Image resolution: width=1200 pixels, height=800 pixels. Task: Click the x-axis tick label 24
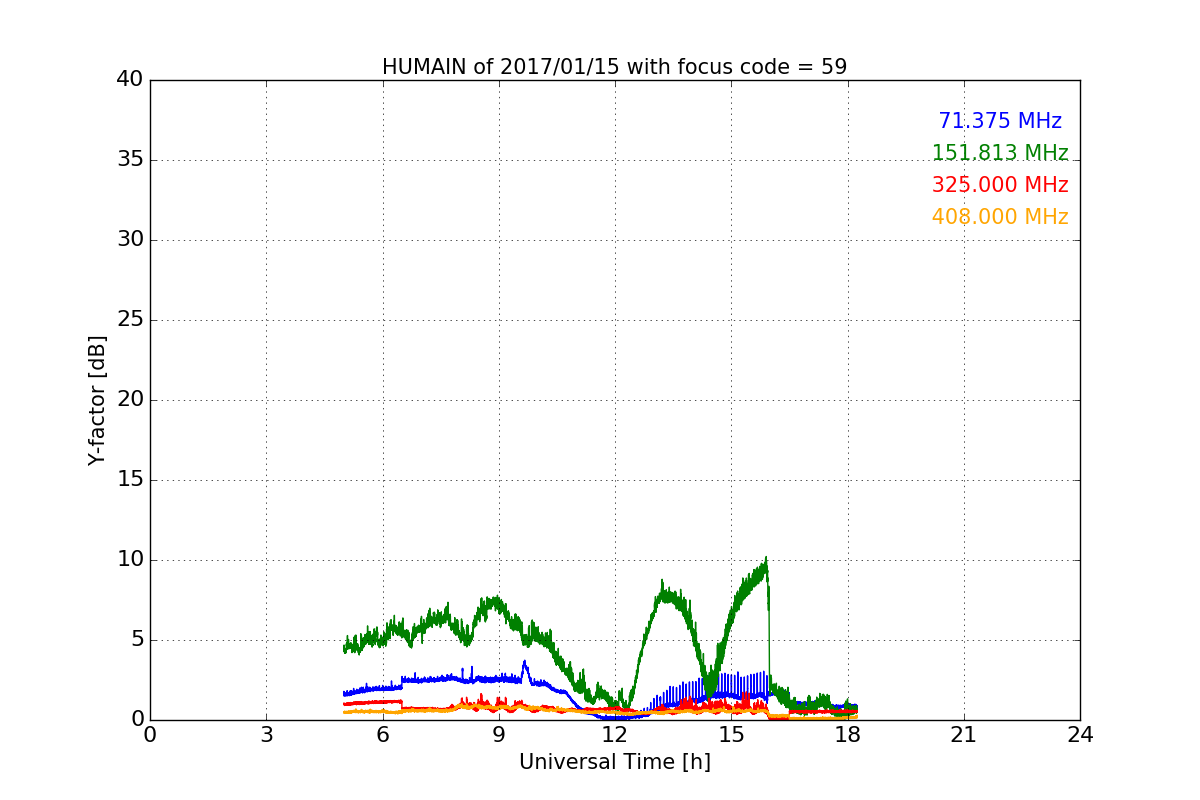[x=1080, y=735]
